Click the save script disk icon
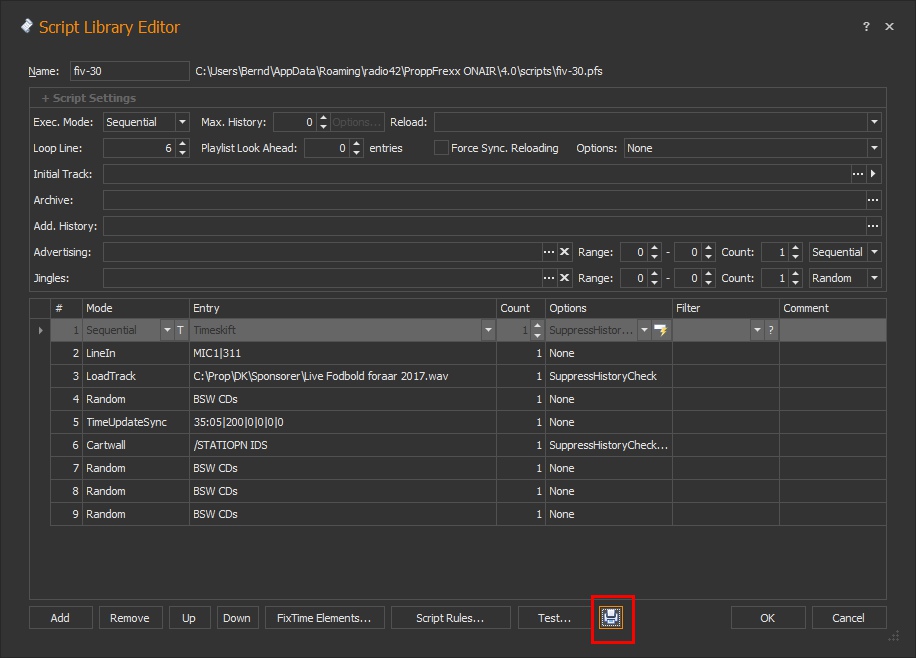 [611, 618]
